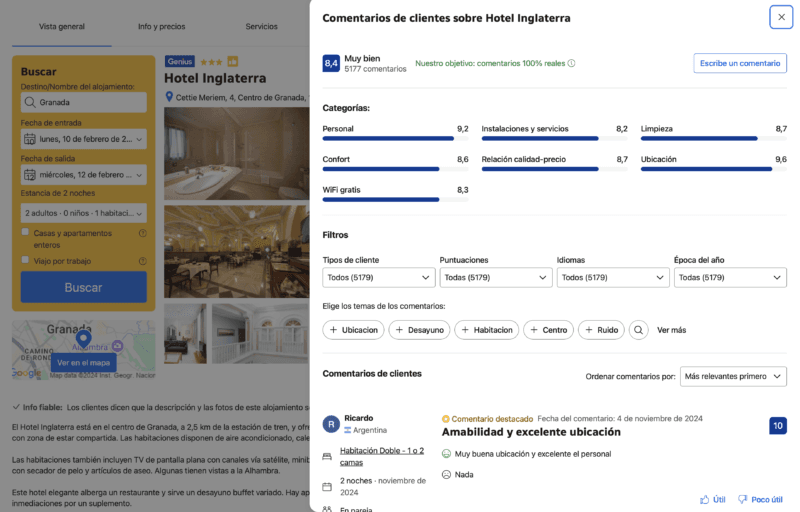Click the Genius badge
The height and width of the screenshot is (512, 800).
pos(180,62)
